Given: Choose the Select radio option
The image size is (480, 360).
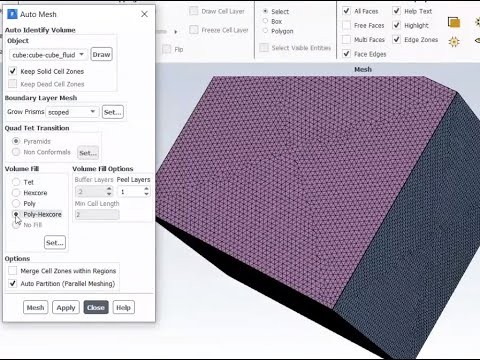Looking at the screenshot, I should tap(265, 11).
